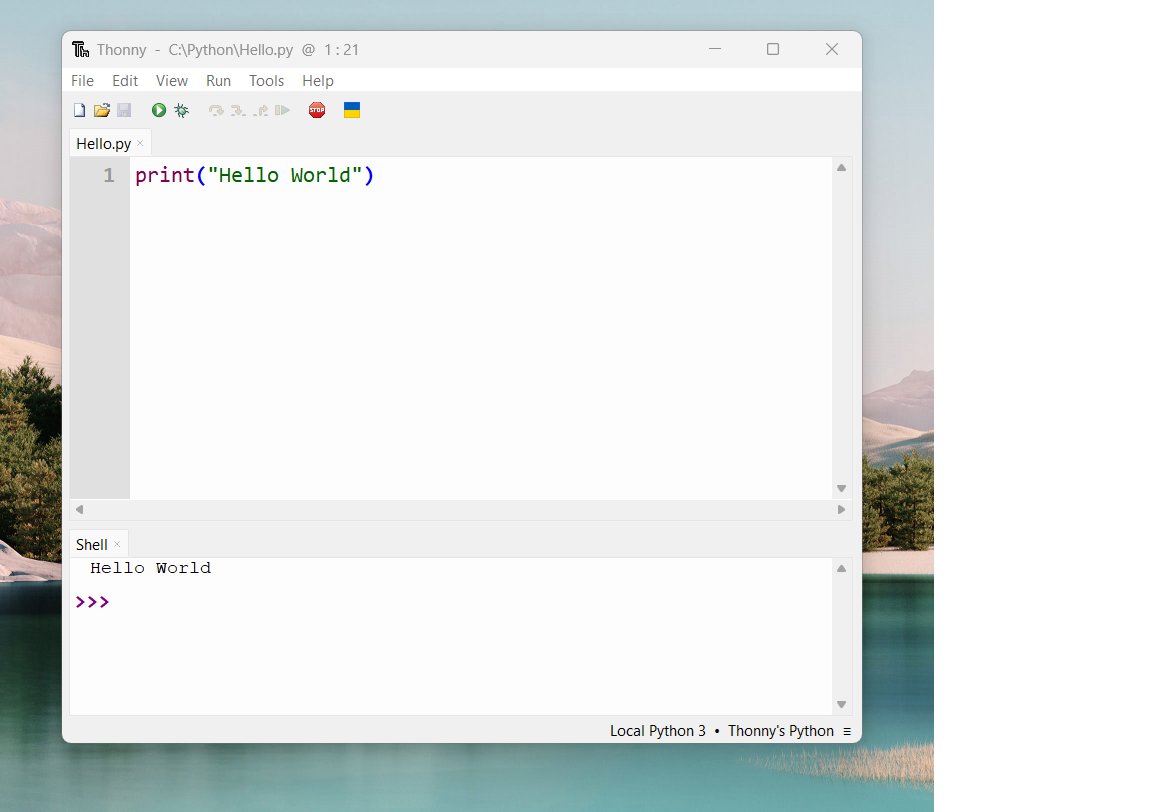This screenshot has height=812, width=1152.
Task: Click Local Python 3 • Thonny's Python status text
Action: 721,731
